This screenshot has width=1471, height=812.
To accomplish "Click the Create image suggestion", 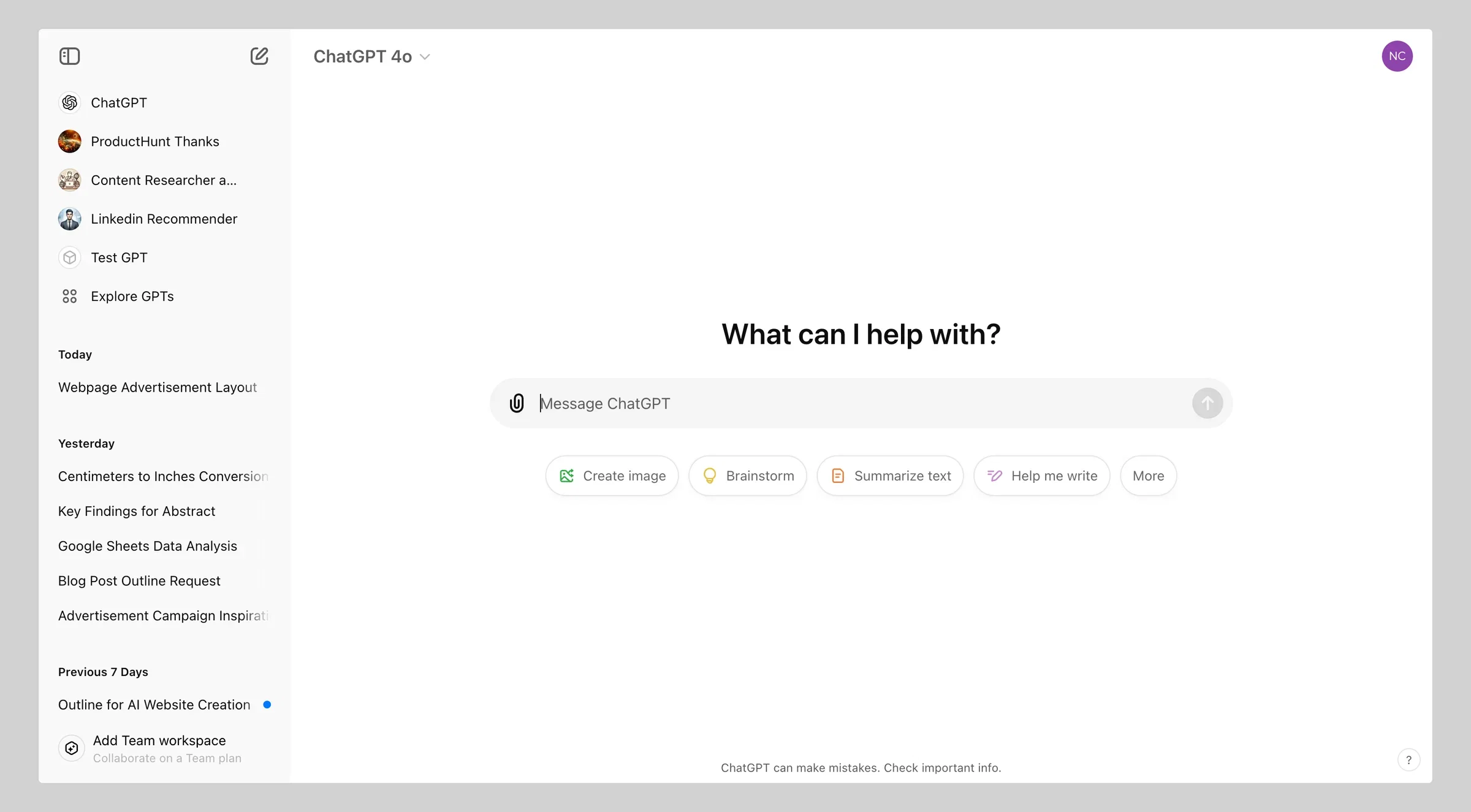I will click(x=612, y=476).
